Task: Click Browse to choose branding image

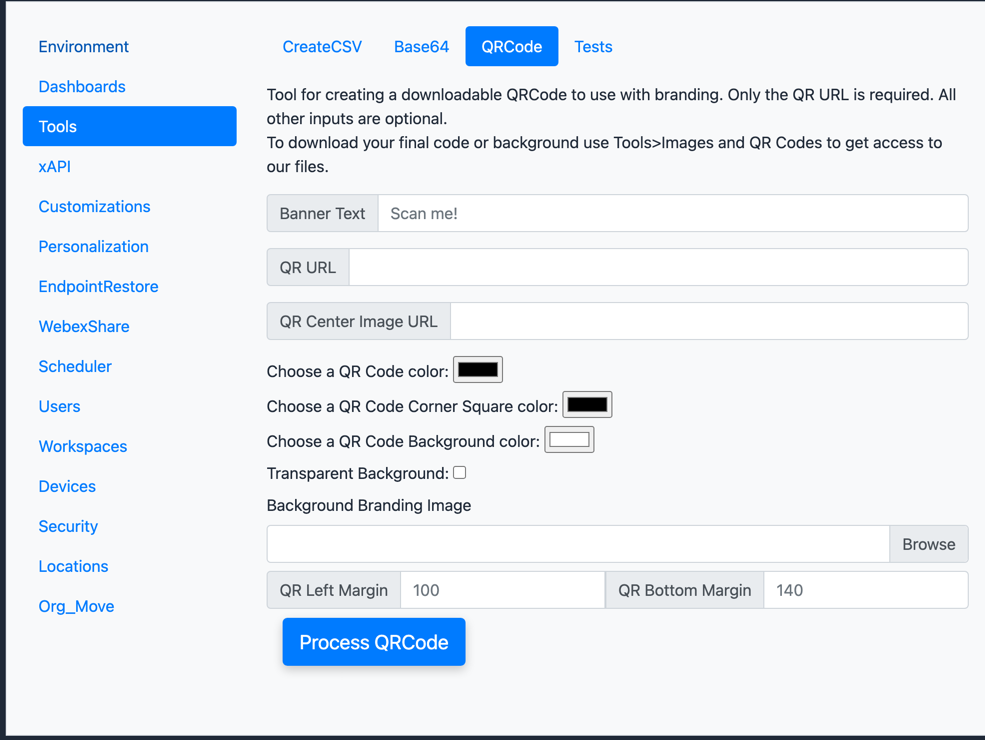Action: pyautogui.click(x=928, y=544)
